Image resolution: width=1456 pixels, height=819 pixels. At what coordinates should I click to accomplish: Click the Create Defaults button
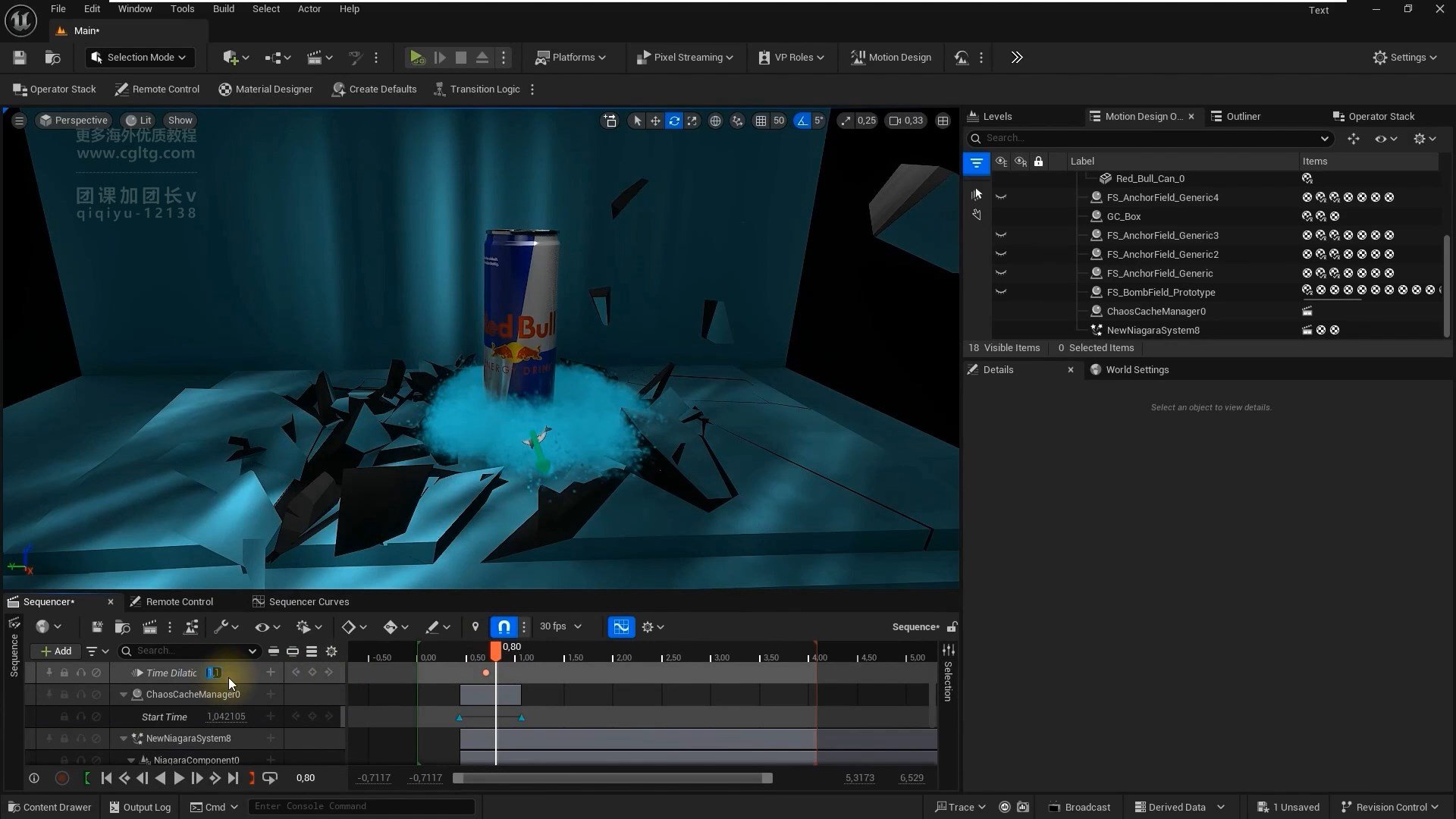[375, 89]
